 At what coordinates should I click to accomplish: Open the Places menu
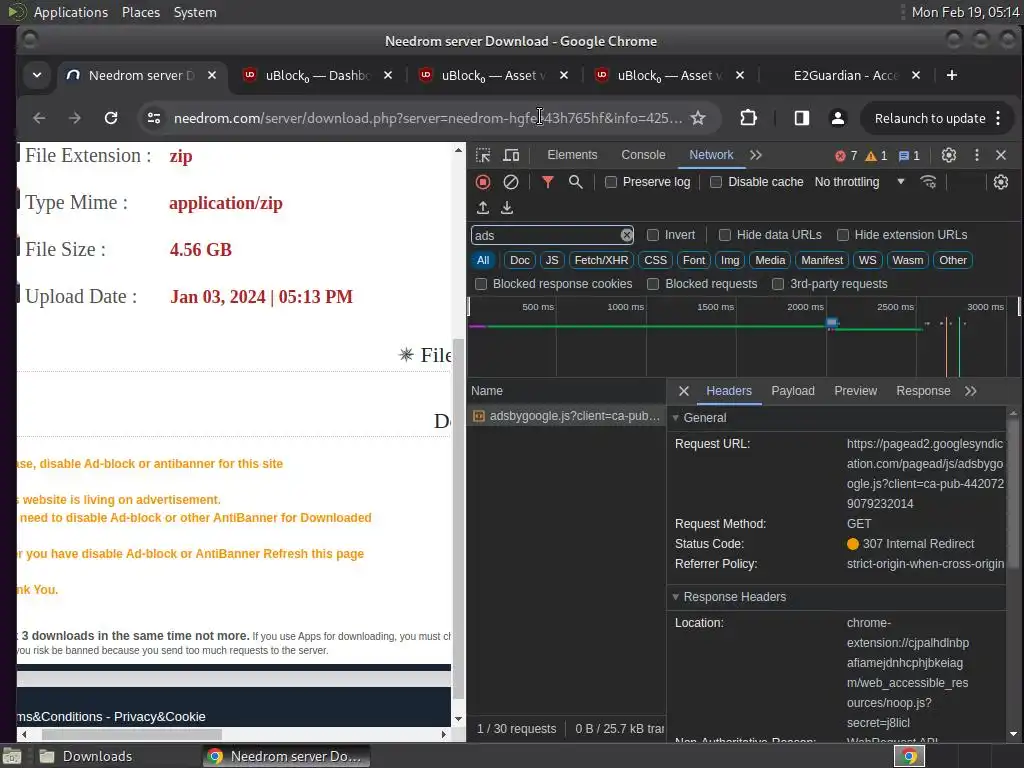pyautogui.click(x=141, y=12)
